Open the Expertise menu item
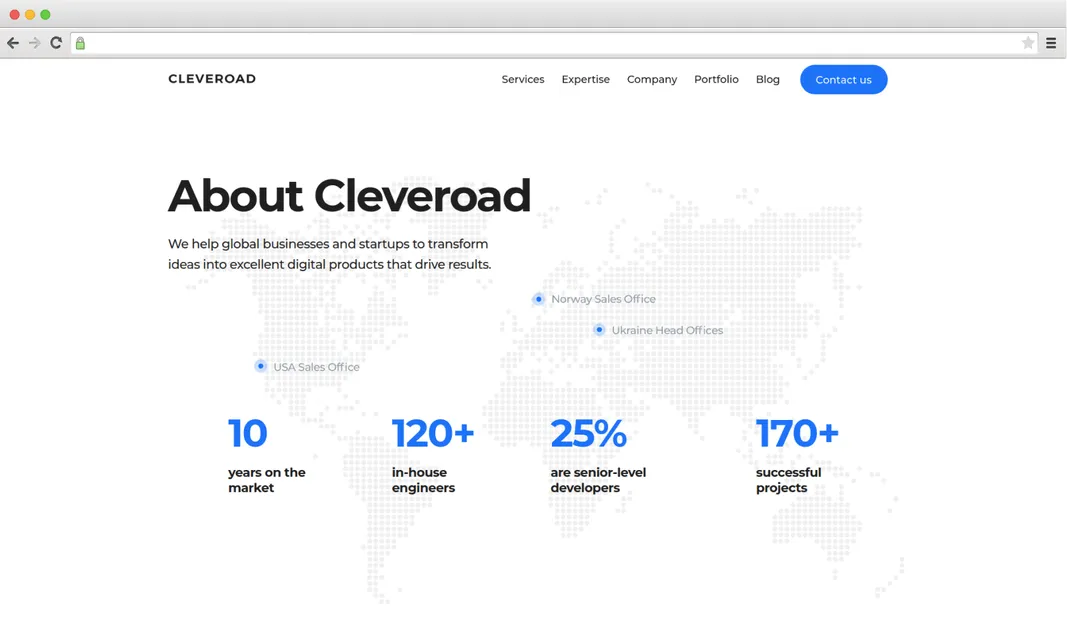 tap(585, 80)
